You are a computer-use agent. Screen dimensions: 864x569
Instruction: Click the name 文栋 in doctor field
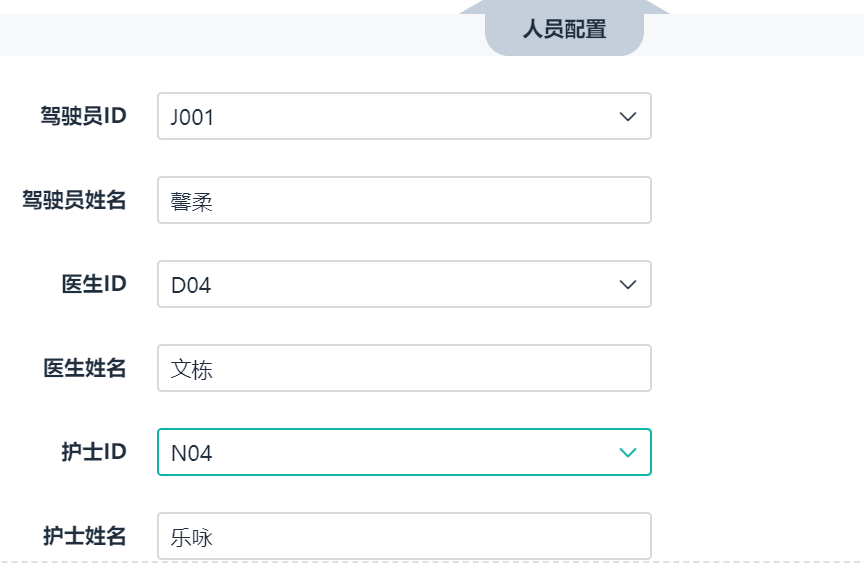tap(192, 370)
